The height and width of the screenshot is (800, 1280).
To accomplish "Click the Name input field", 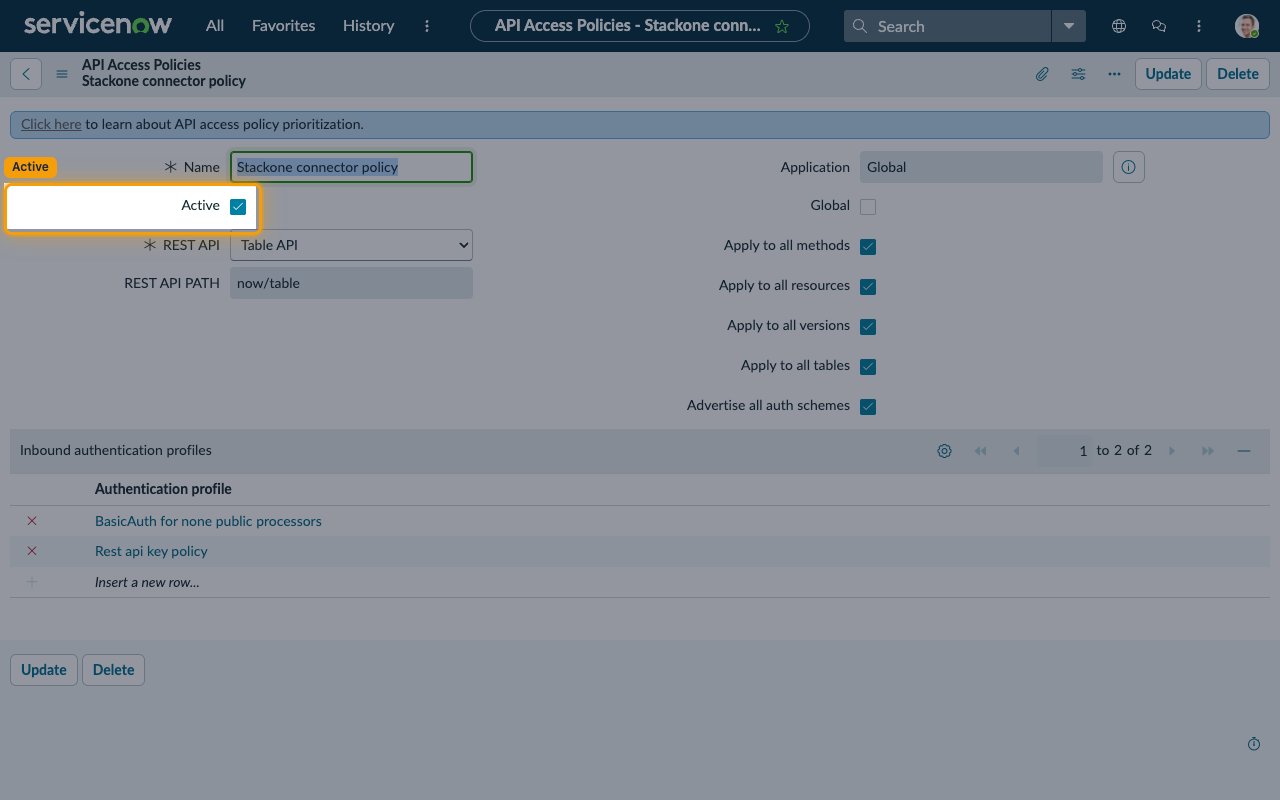I will [x=351, y=167].
